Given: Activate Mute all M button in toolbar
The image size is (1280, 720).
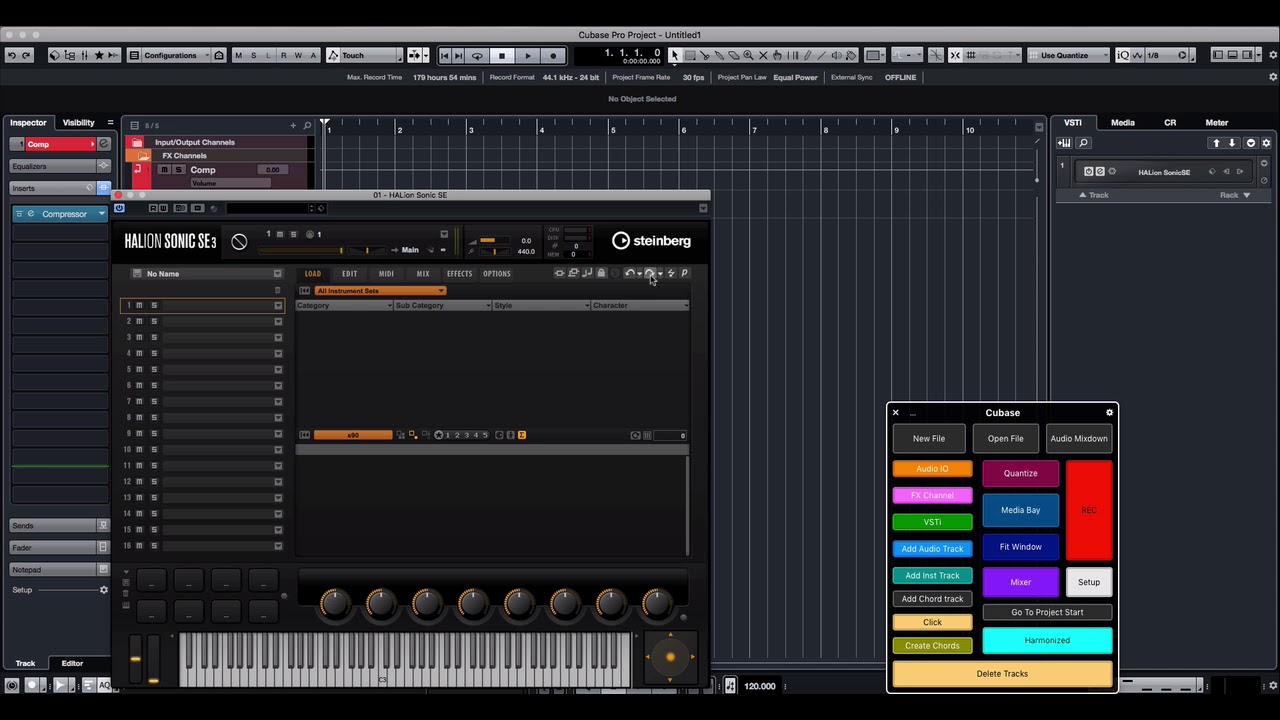Looking at the screenshot, I should [238, 55].
